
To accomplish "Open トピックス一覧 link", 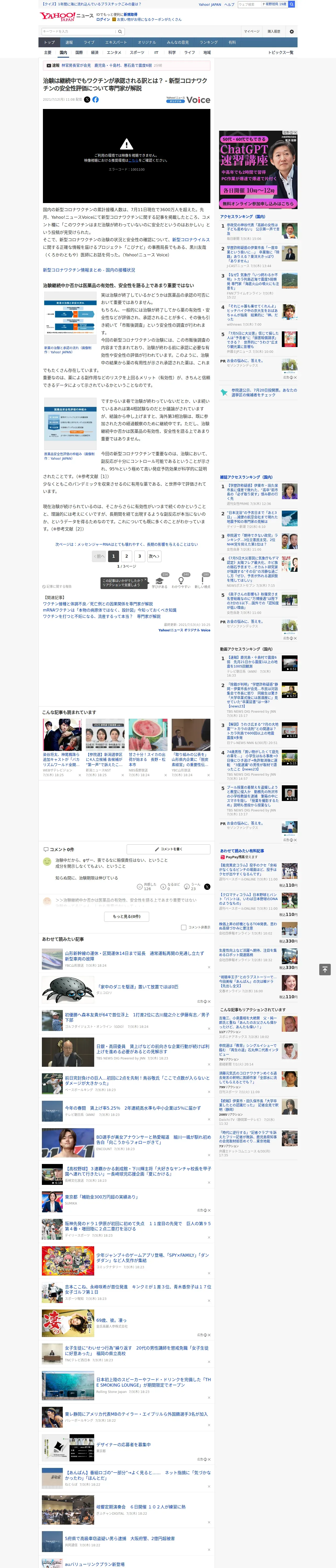I will (281, 52).
